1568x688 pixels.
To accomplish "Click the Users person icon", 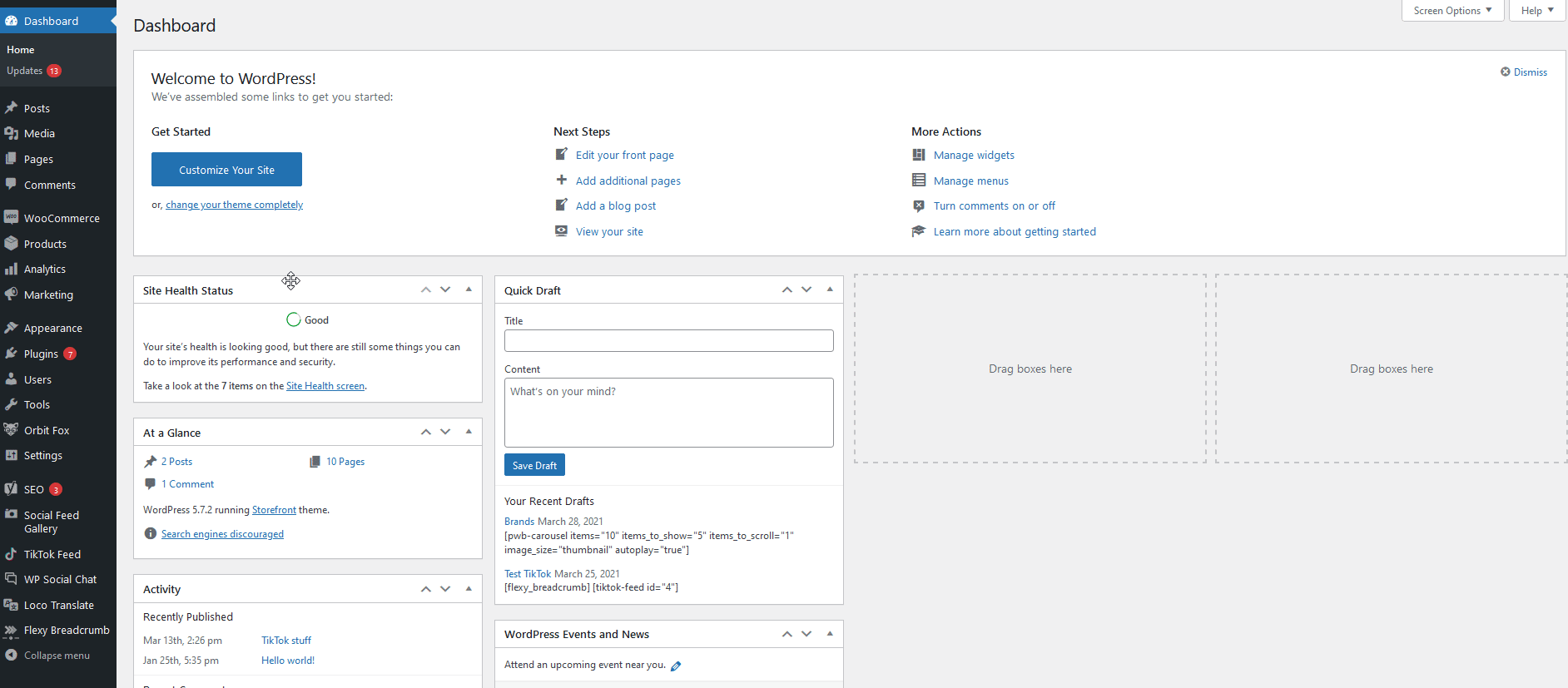I will 11,379.
